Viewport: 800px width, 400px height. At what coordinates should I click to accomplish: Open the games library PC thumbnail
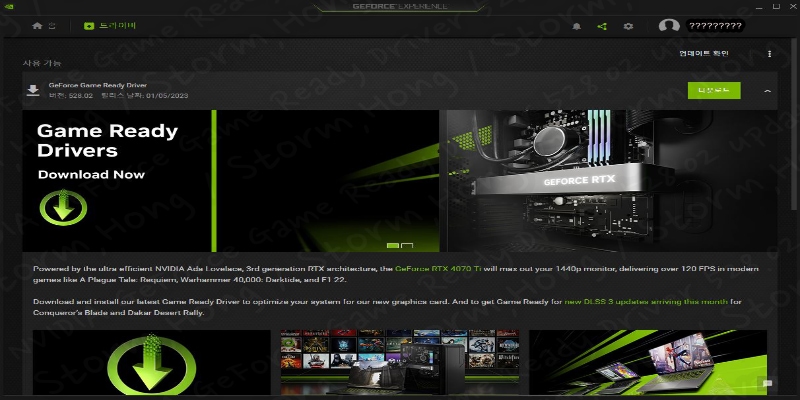click(399, 362)
